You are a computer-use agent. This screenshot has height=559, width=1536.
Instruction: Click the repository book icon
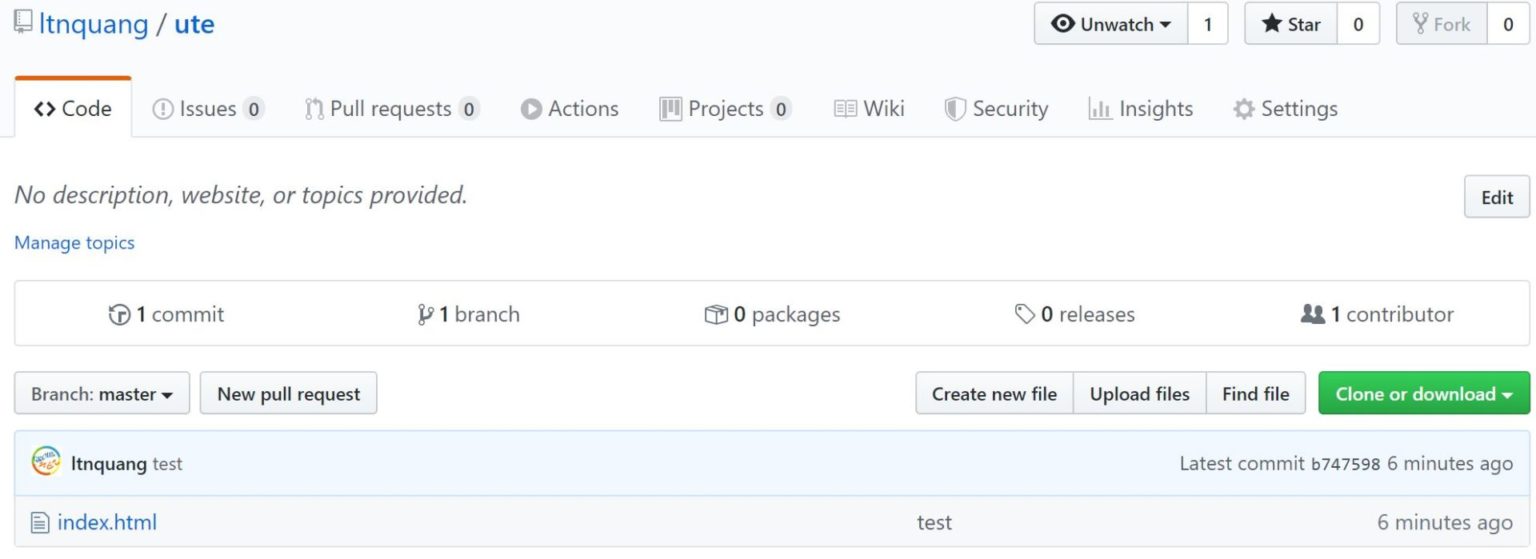22,24
